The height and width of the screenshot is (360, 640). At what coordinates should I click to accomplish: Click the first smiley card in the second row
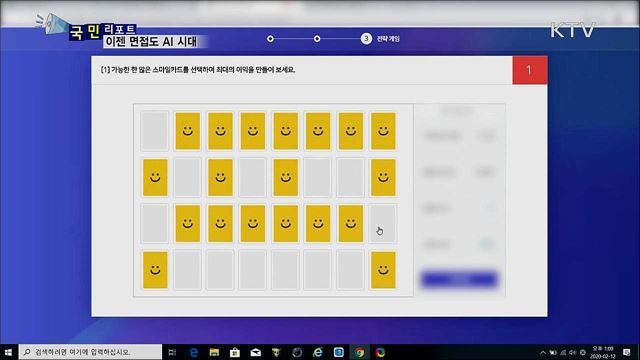155,177
